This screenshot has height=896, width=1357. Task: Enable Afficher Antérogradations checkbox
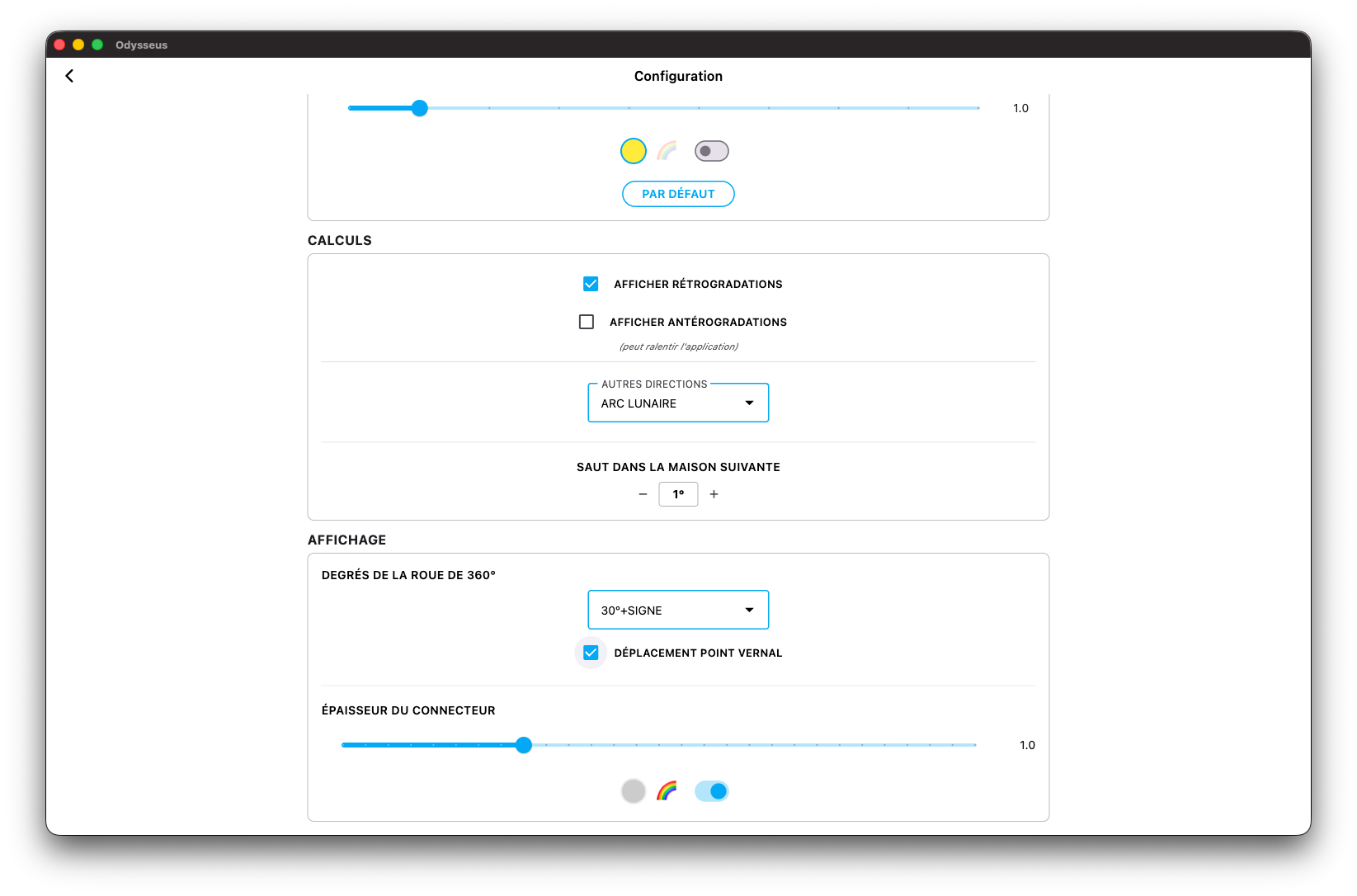[x=587, y=322]
